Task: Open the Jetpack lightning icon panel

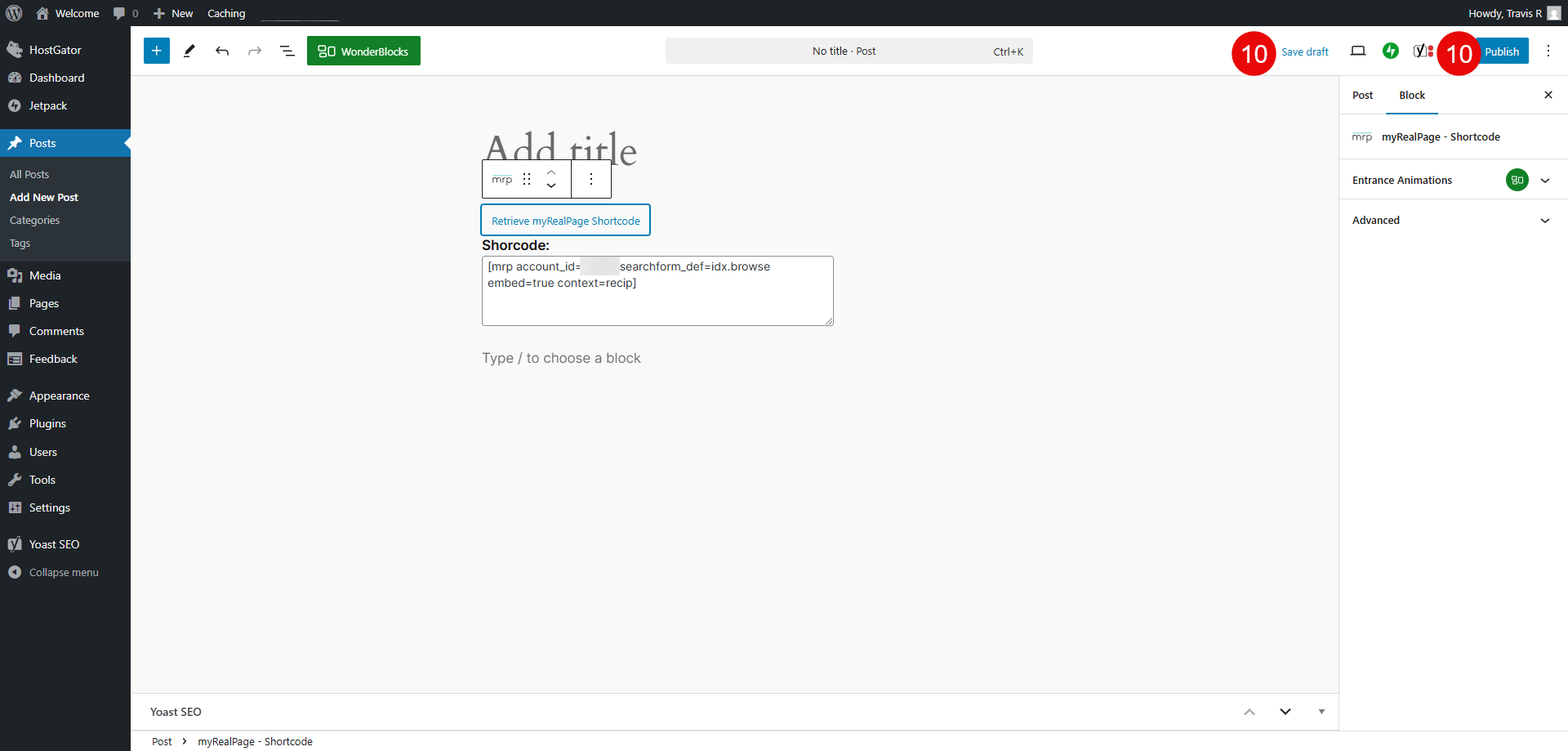Action: (x=1391, y=51)
